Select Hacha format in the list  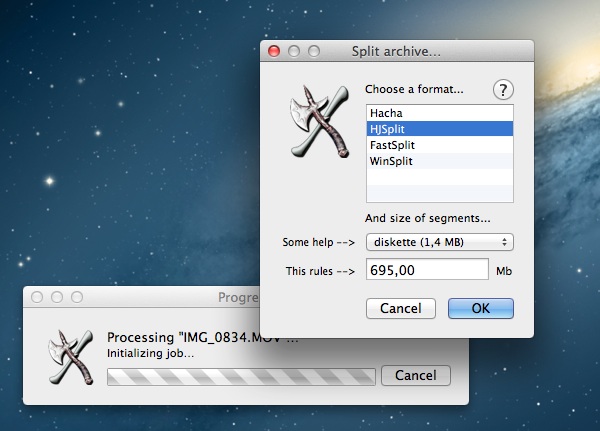point(439,113)
